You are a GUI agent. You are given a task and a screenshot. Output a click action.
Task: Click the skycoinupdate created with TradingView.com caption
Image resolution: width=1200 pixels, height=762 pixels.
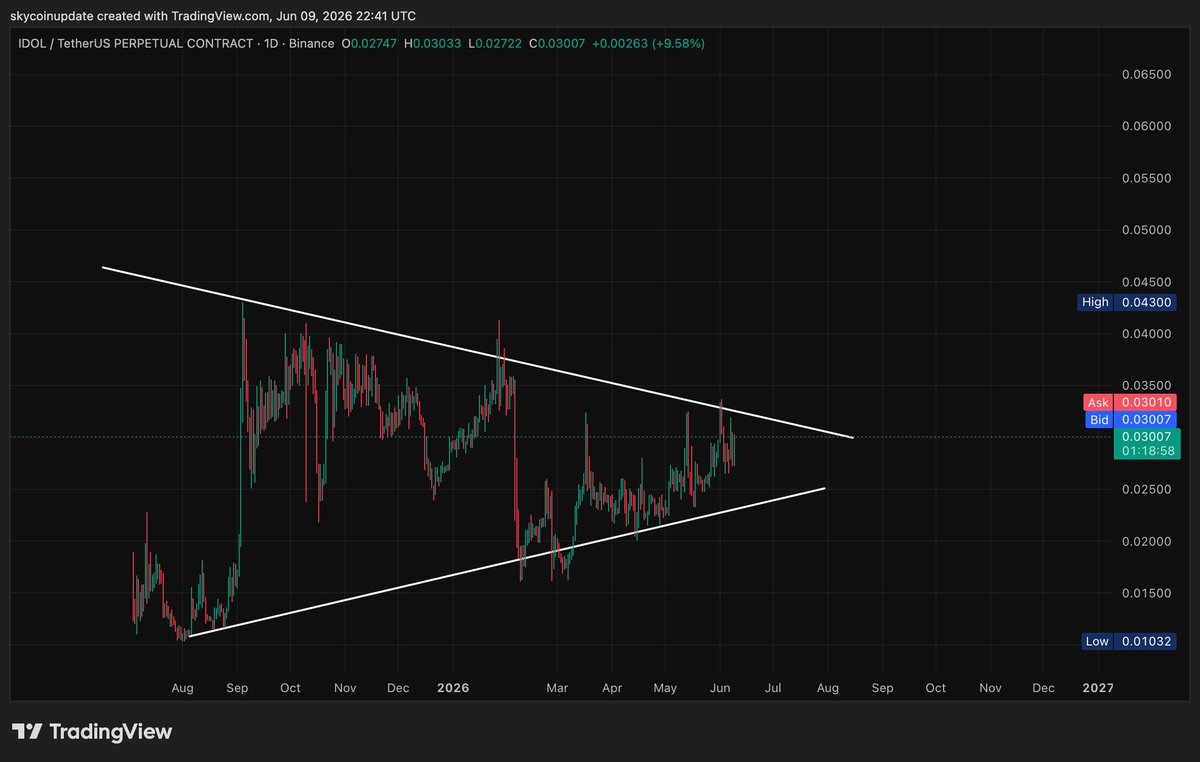212,16
